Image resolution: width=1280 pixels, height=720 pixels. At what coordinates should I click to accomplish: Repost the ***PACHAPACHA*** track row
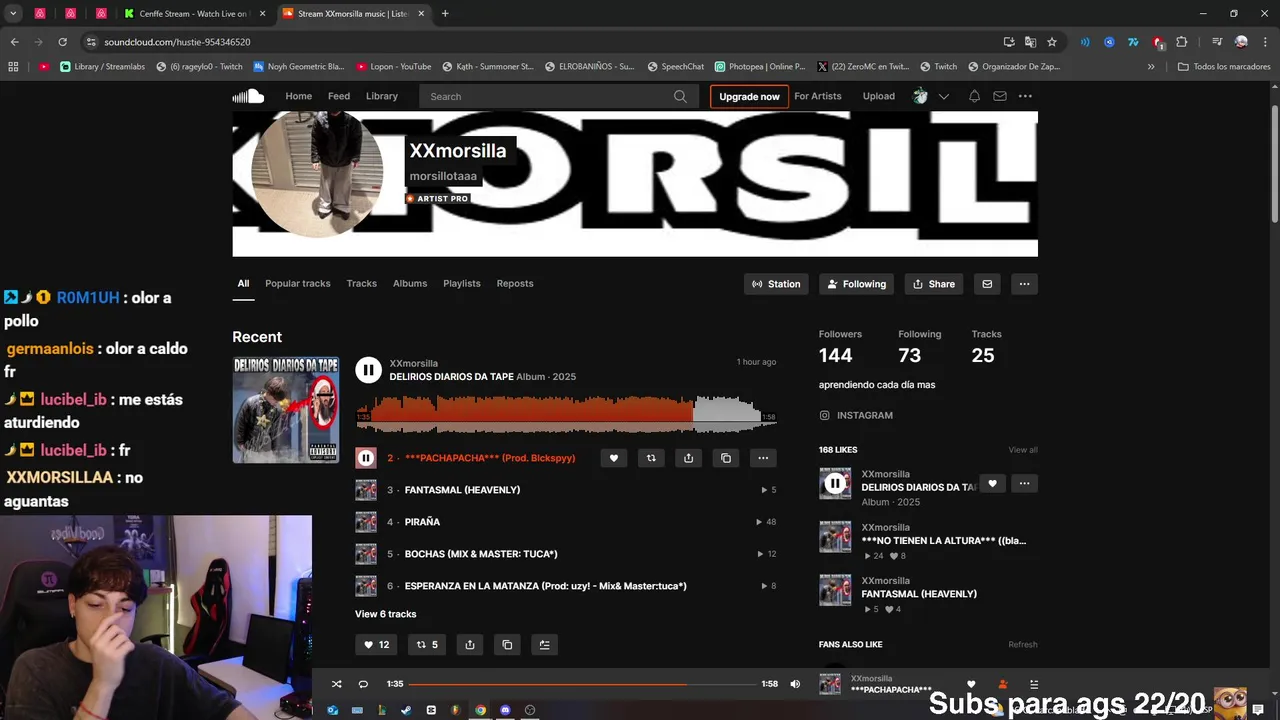coord(651,458)
